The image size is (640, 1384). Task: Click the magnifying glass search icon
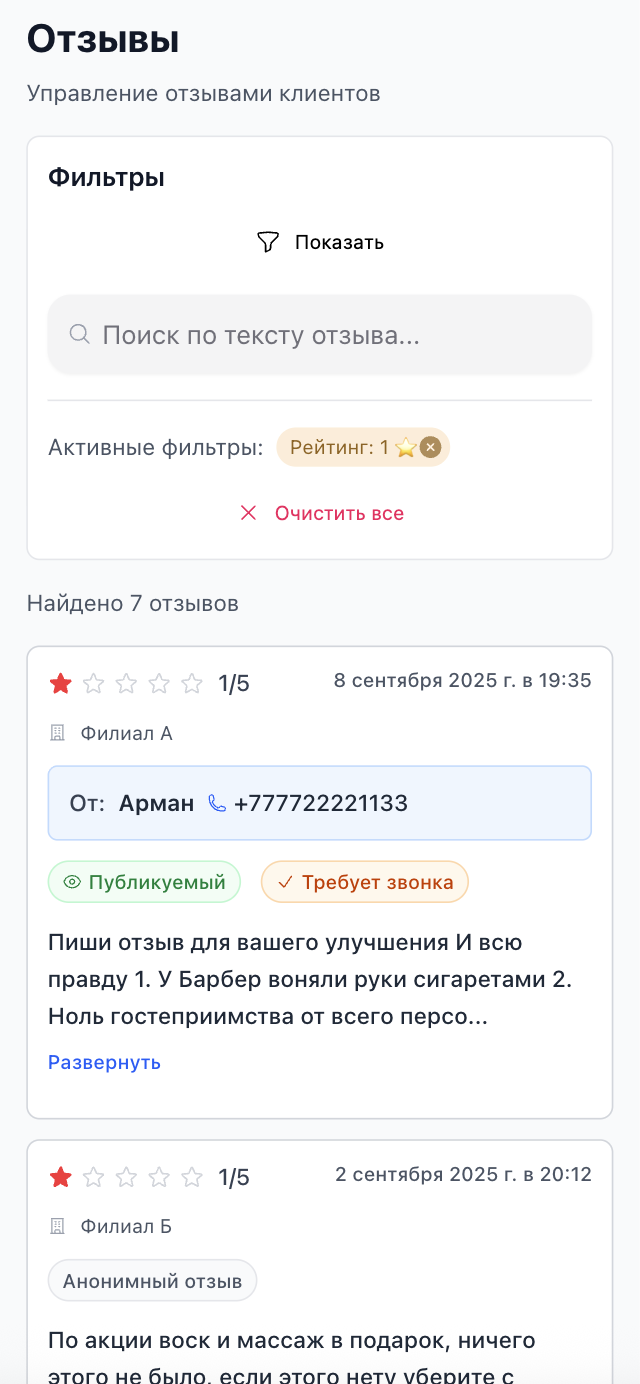79,335
